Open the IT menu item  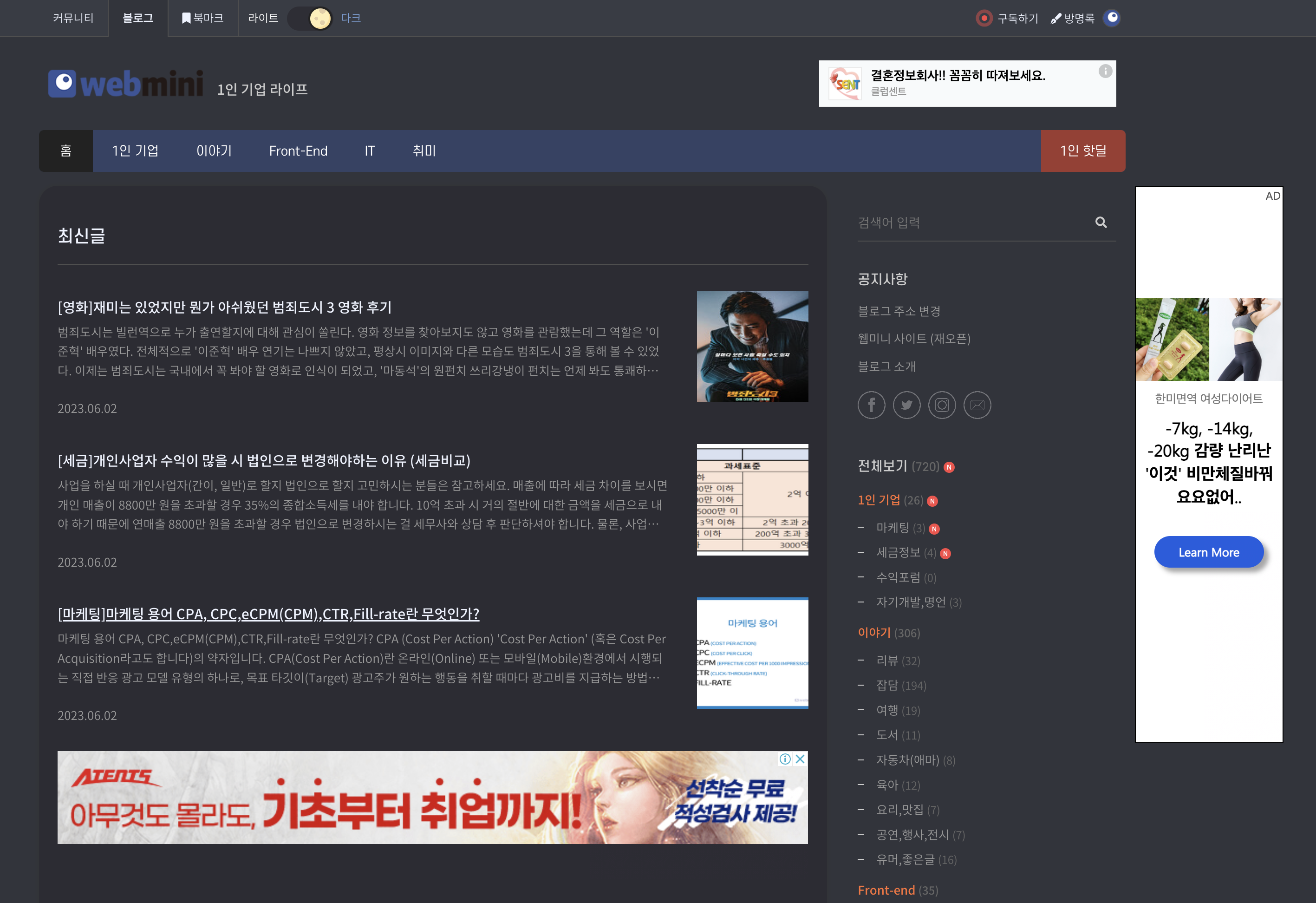pyautogui.click(x=369, y=150)
